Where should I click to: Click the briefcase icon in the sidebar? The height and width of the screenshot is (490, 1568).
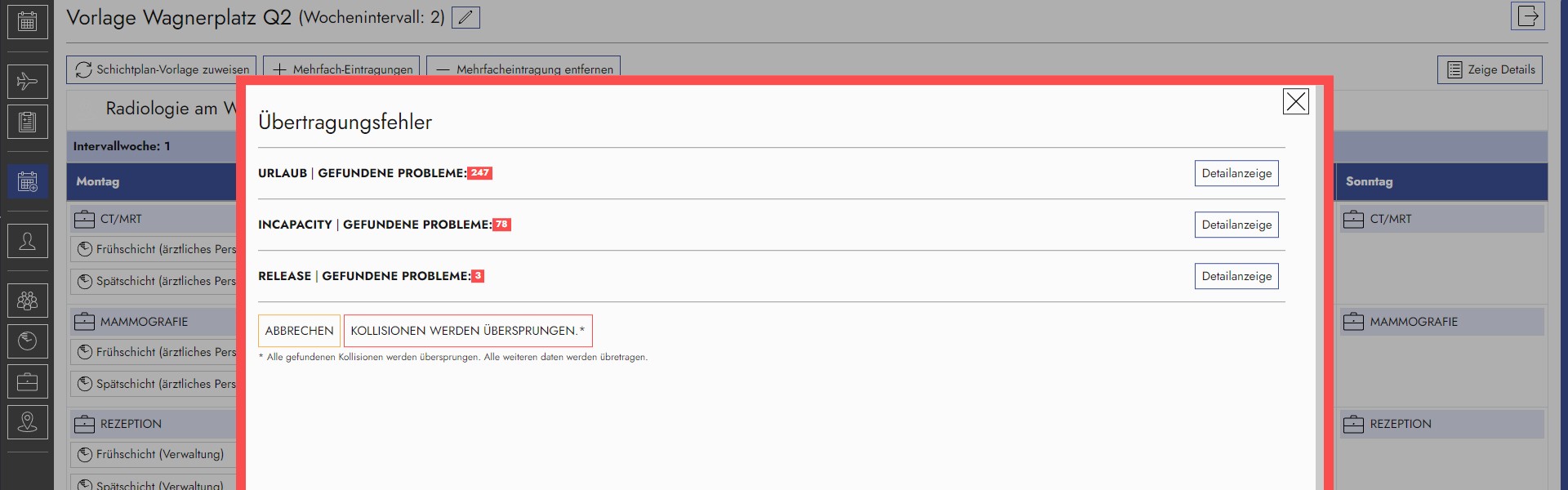tap(27, 381)
